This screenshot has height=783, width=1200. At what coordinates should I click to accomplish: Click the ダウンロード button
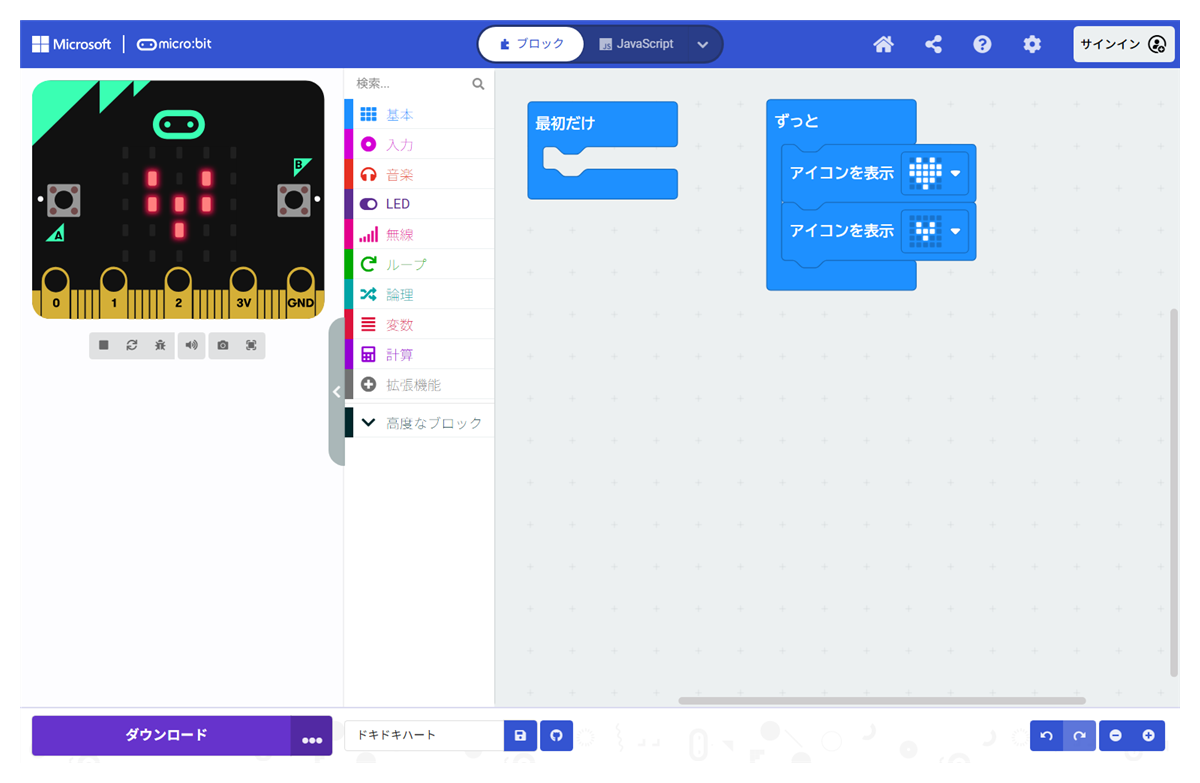[161, 735]
